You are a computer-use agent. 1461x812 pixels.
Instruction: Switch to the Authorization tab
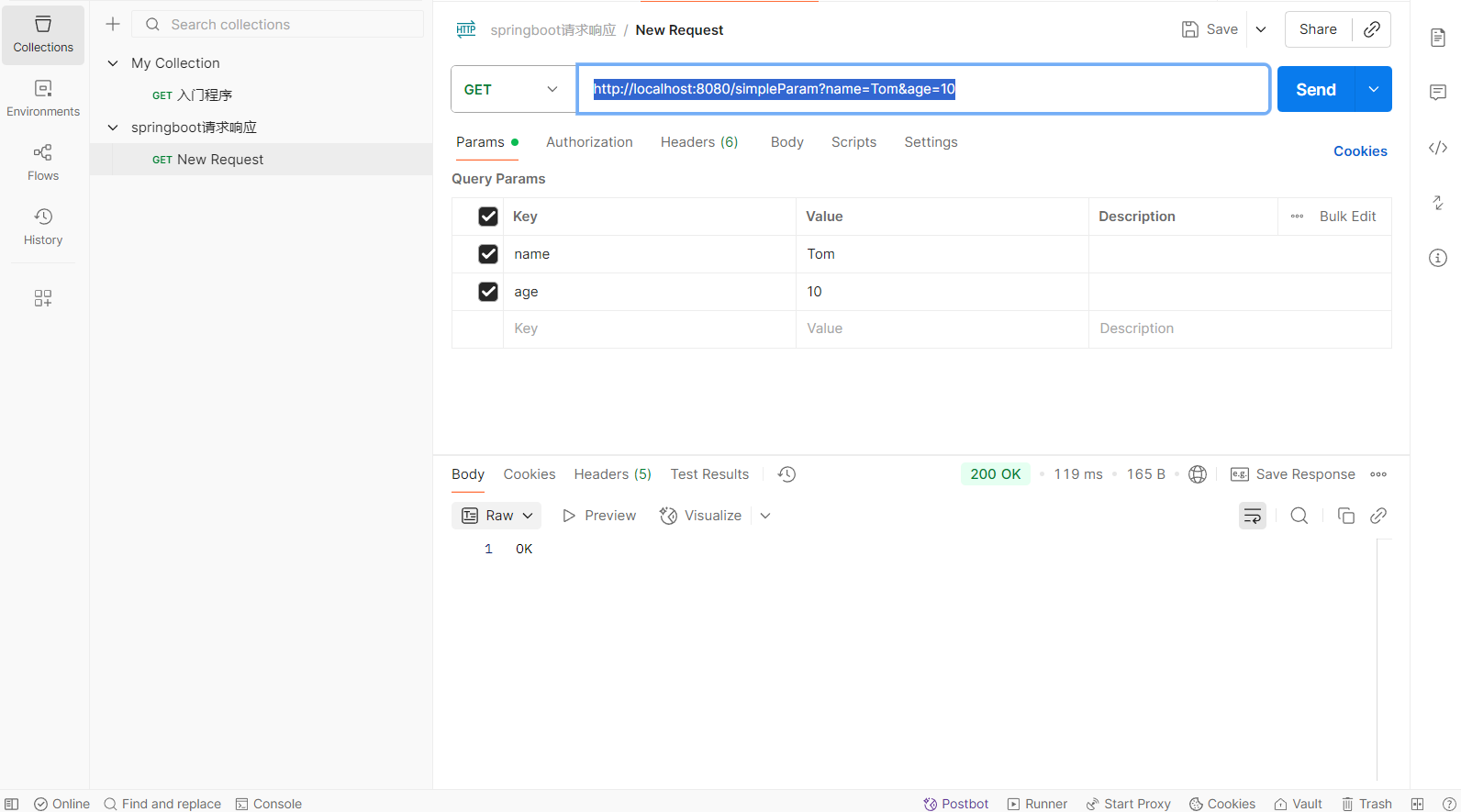pos(589,142)
